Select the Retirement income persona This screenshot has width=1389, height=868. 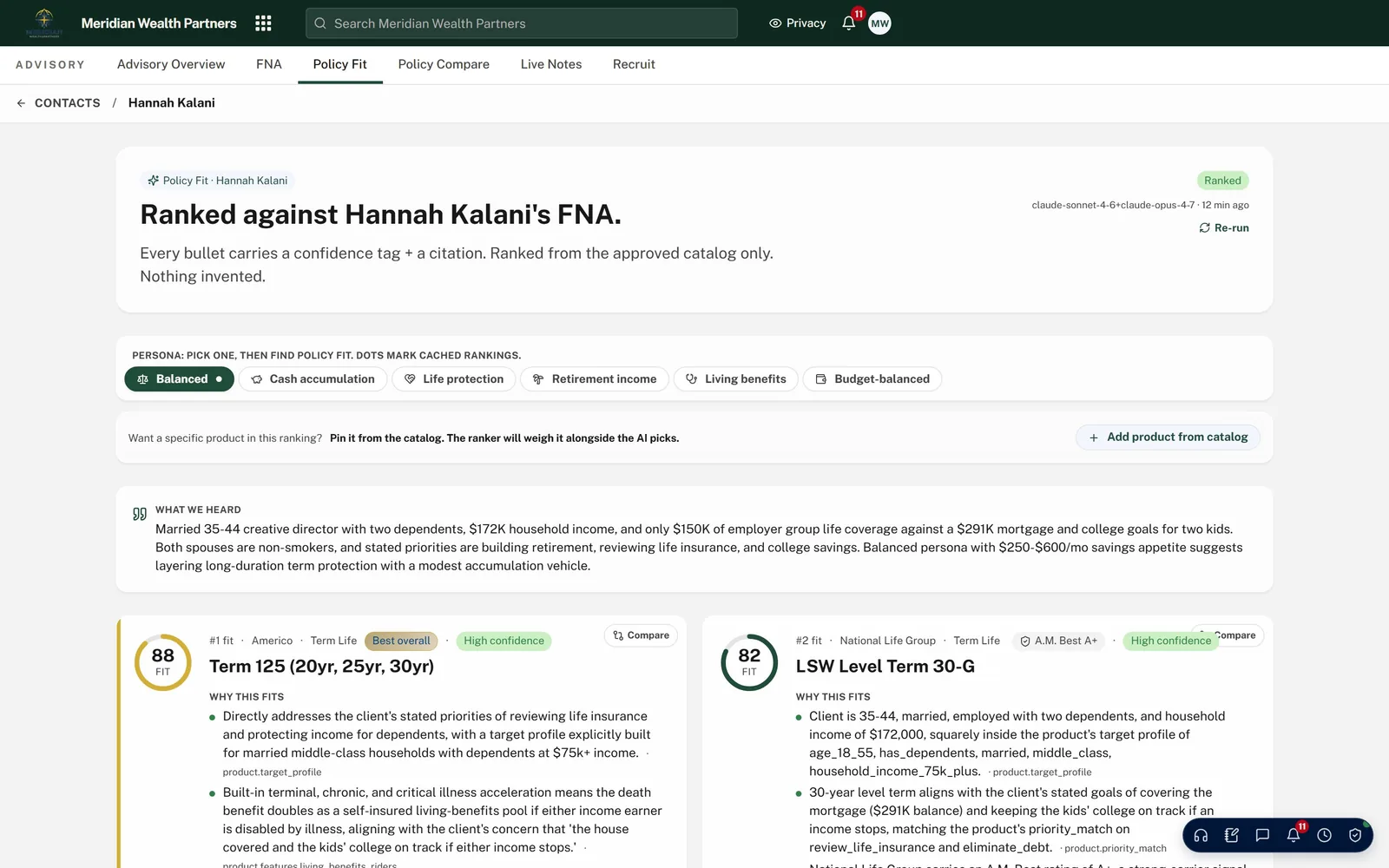(595, 379)
